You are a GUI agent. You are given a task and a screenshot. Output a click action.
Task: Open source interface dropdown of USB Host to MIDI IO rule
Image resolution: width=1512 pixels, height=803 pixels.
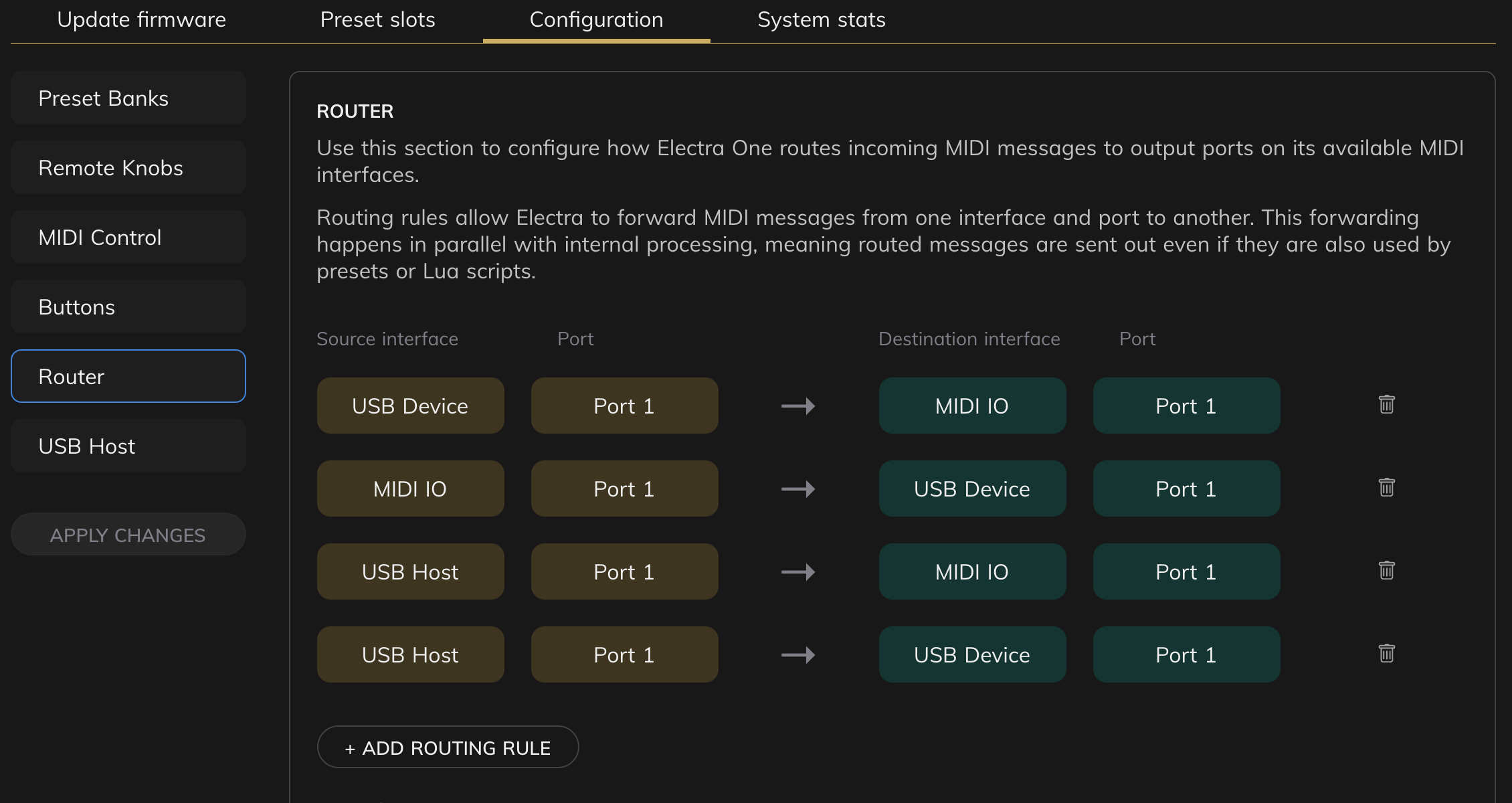click(x=410, y=571)
